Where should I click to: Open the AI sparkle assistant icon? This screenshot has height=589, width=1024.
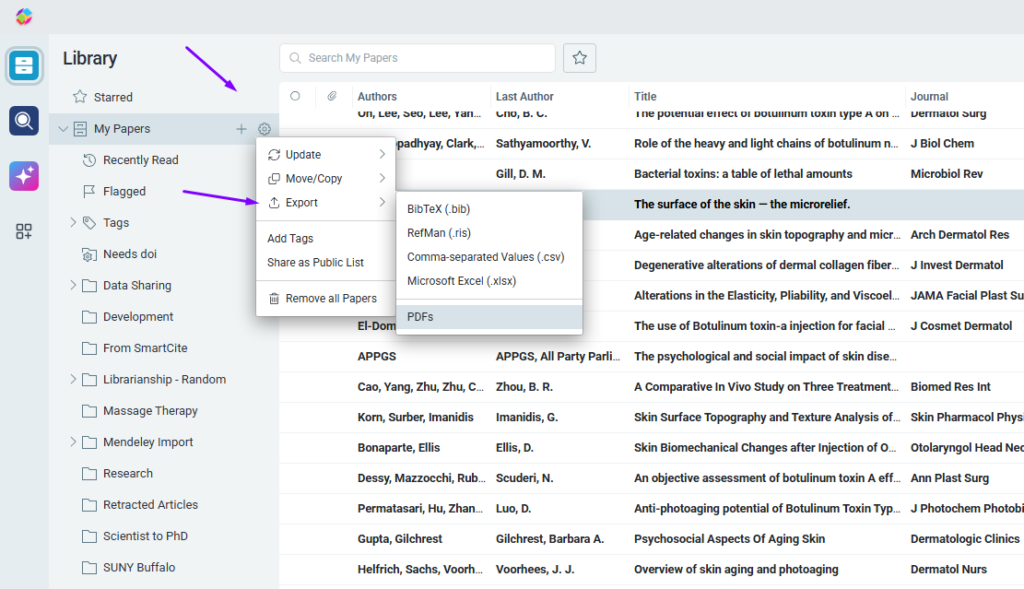pyautogui.click(x=24, y=176)
